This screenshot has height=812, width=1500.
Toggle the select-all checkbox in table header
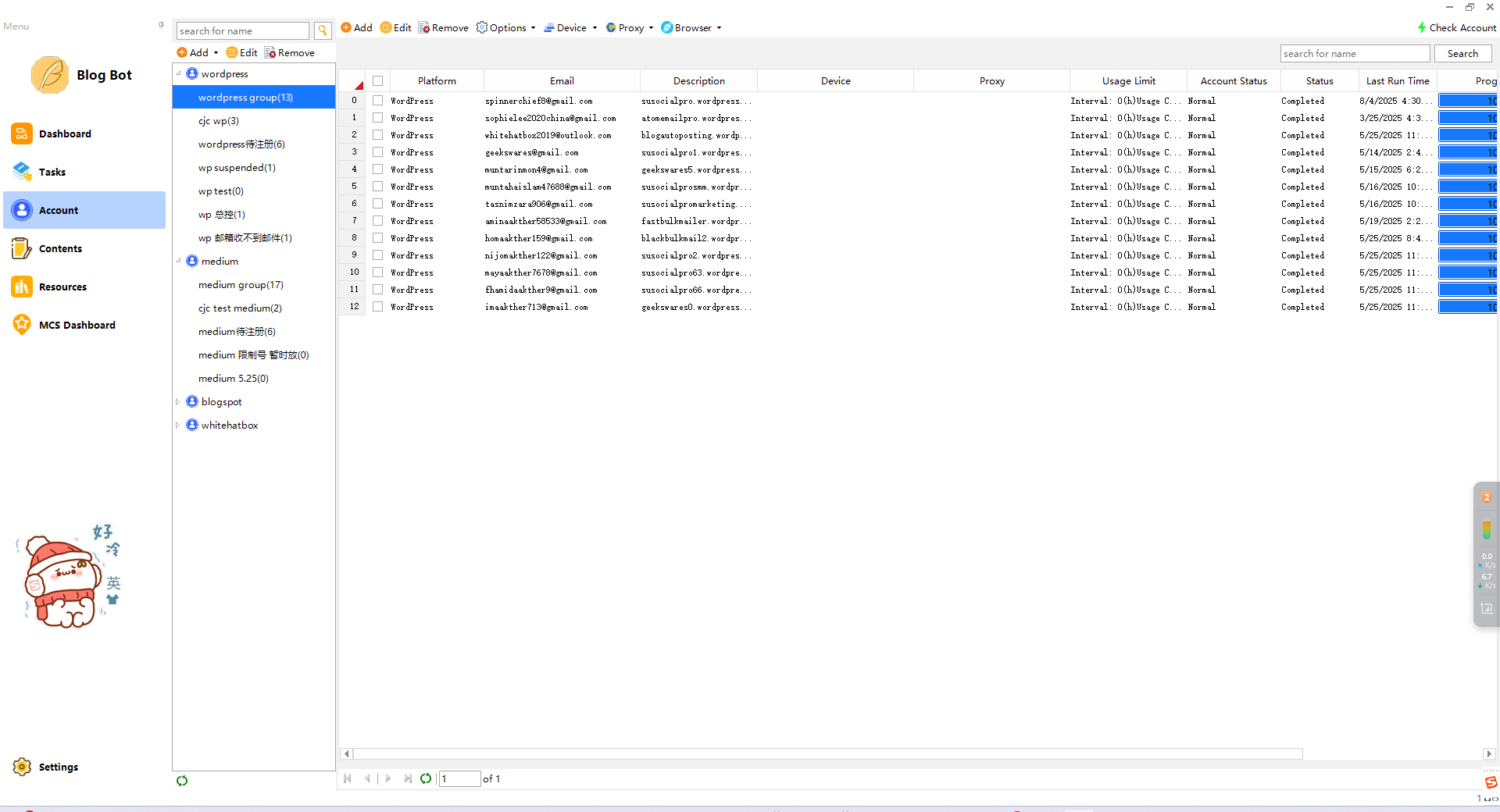377,81
